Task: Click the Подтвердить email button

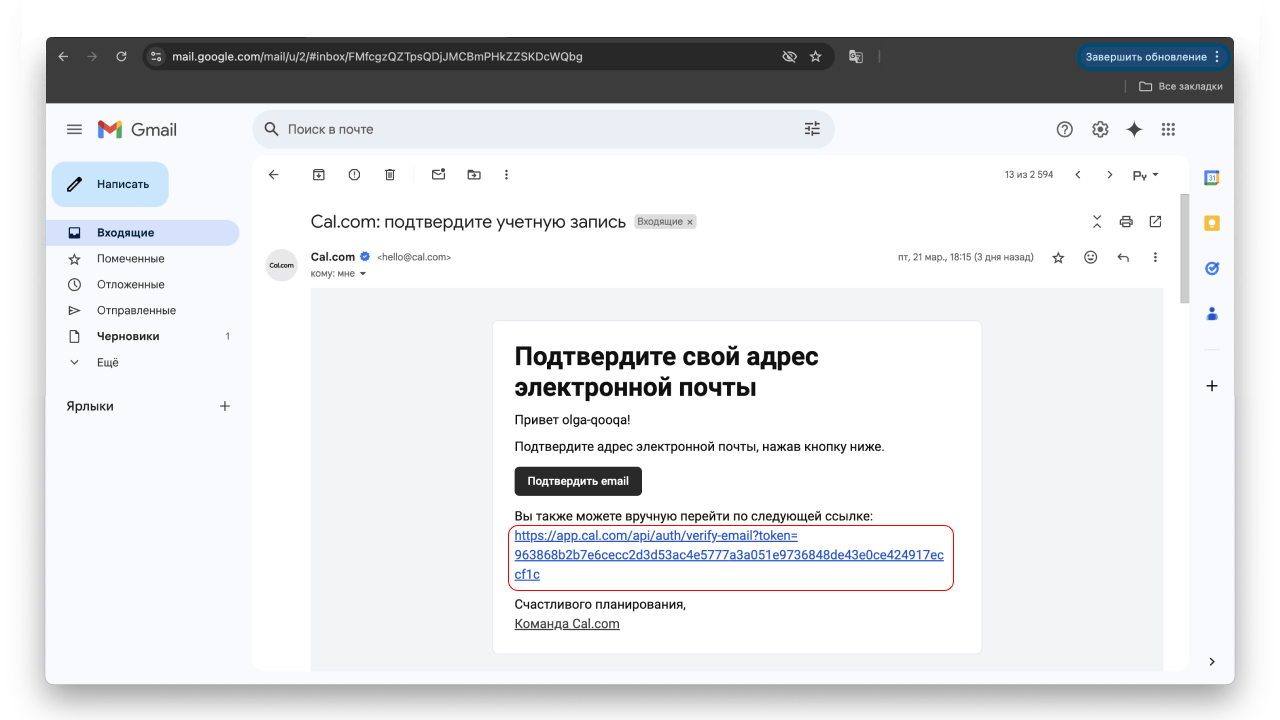Action: click(x=578, y=481)
